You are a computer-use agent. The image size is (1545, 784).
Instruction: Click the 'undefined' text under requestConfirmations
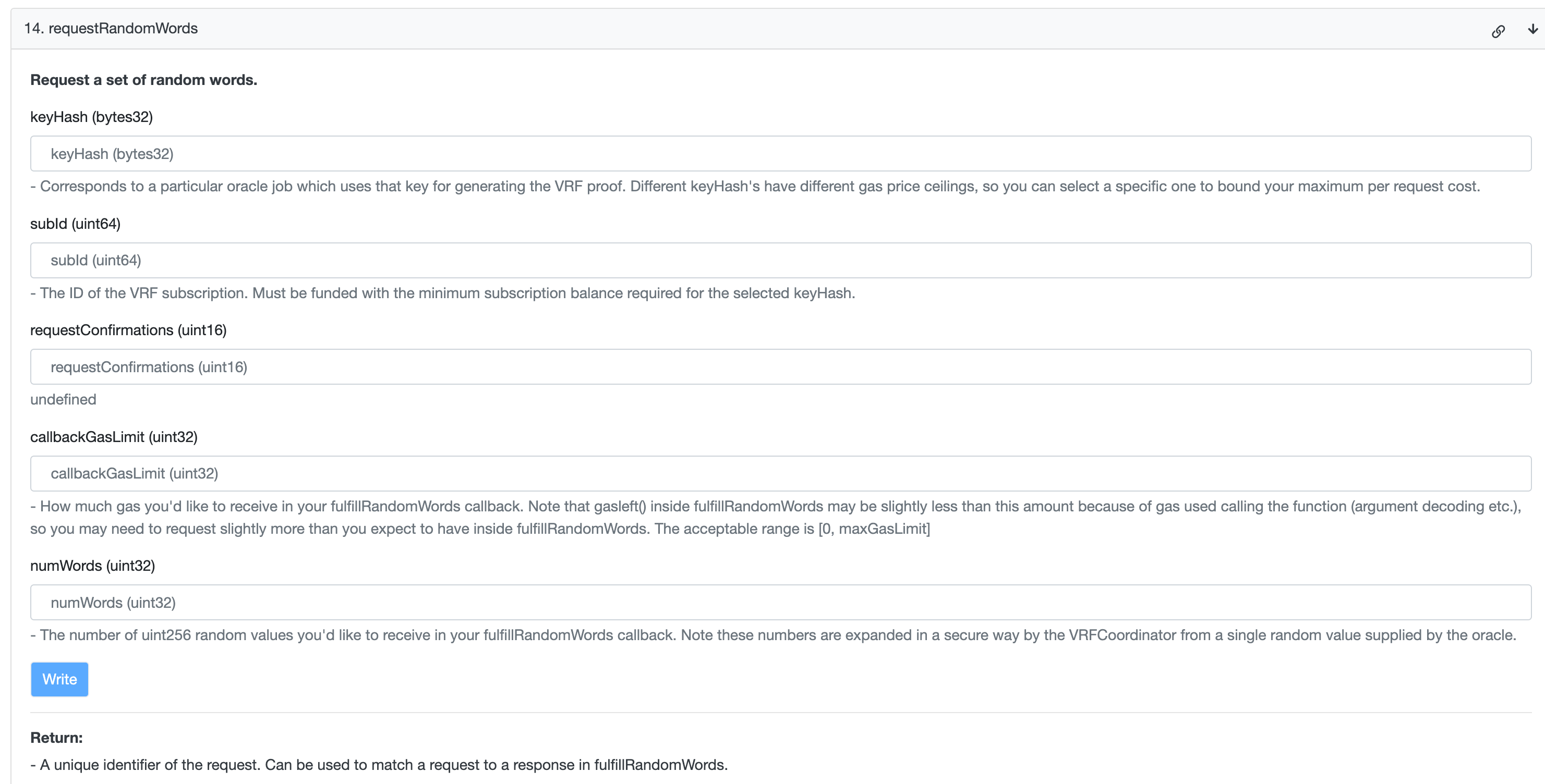tap(63, 399)
